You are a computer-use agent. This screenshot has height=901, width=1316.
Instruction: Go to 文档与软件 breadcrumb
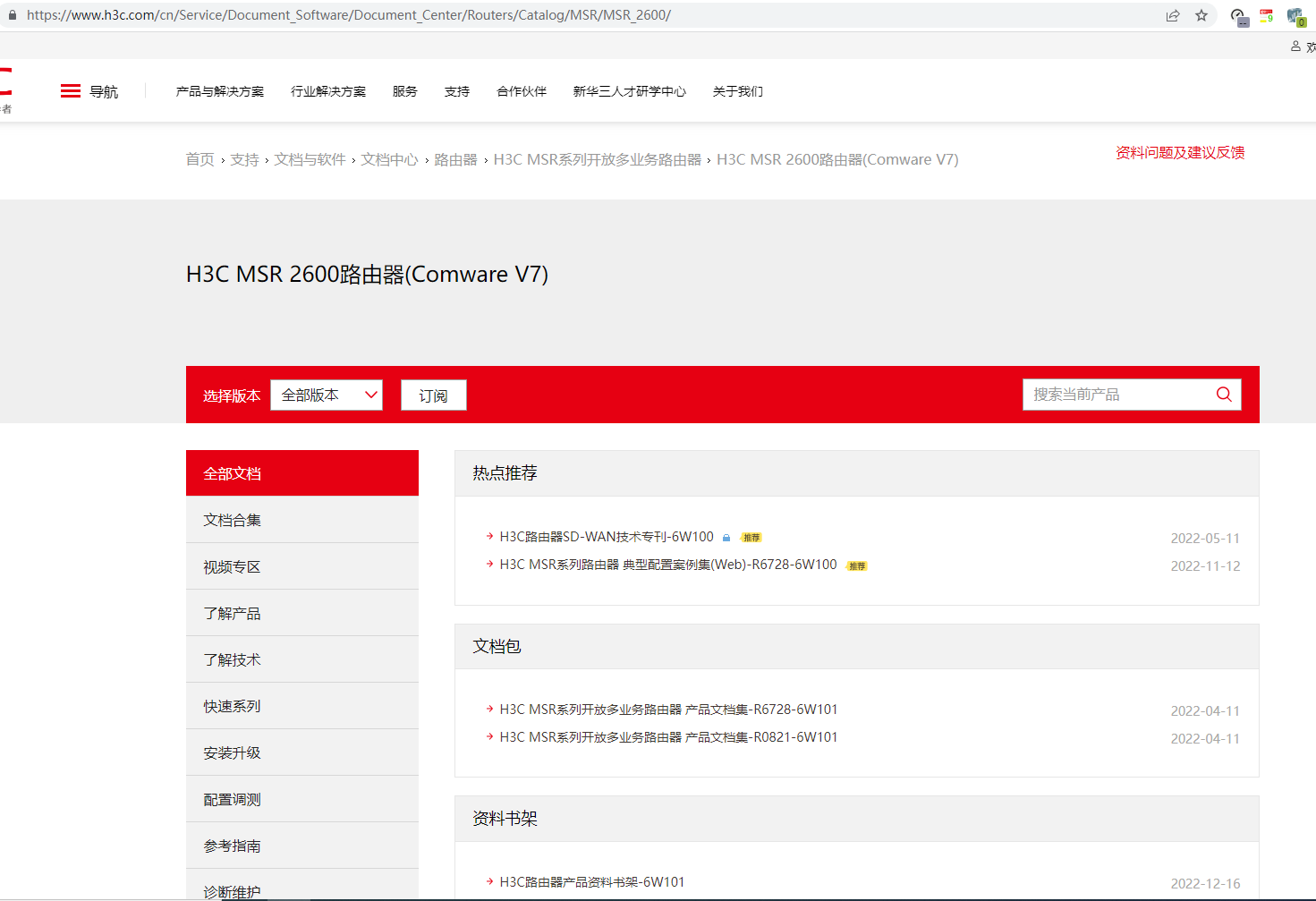point(310,159)
